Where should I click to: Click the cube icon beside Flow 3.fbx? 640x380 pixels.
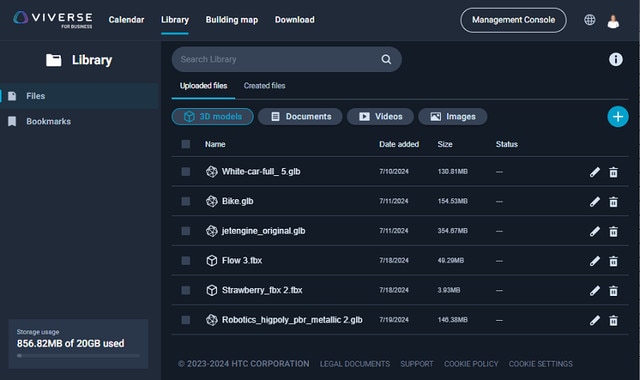[x=211, y=260]
